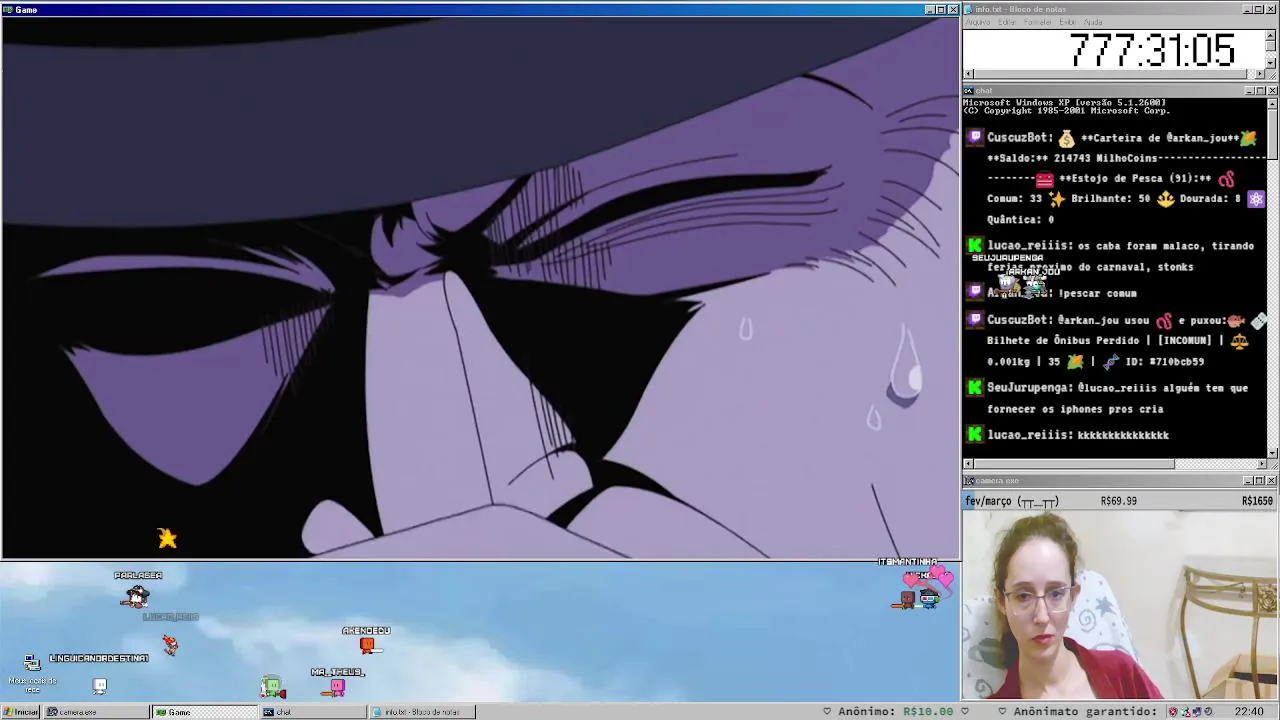Open Ajuda menu in Bloco de notas
1280x720 pixels.
pyautogui.click(x=1094, y=22)
